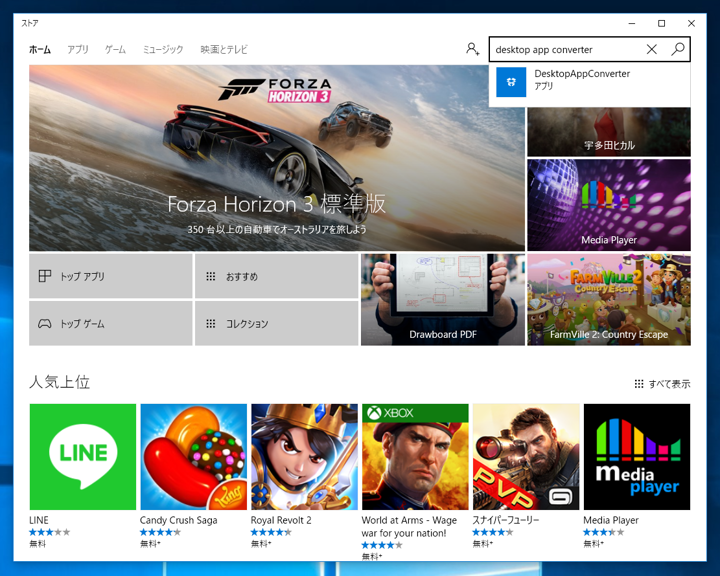Open the コレクション category button
This screenshot has width=720, height=576.
coord(276,323)
